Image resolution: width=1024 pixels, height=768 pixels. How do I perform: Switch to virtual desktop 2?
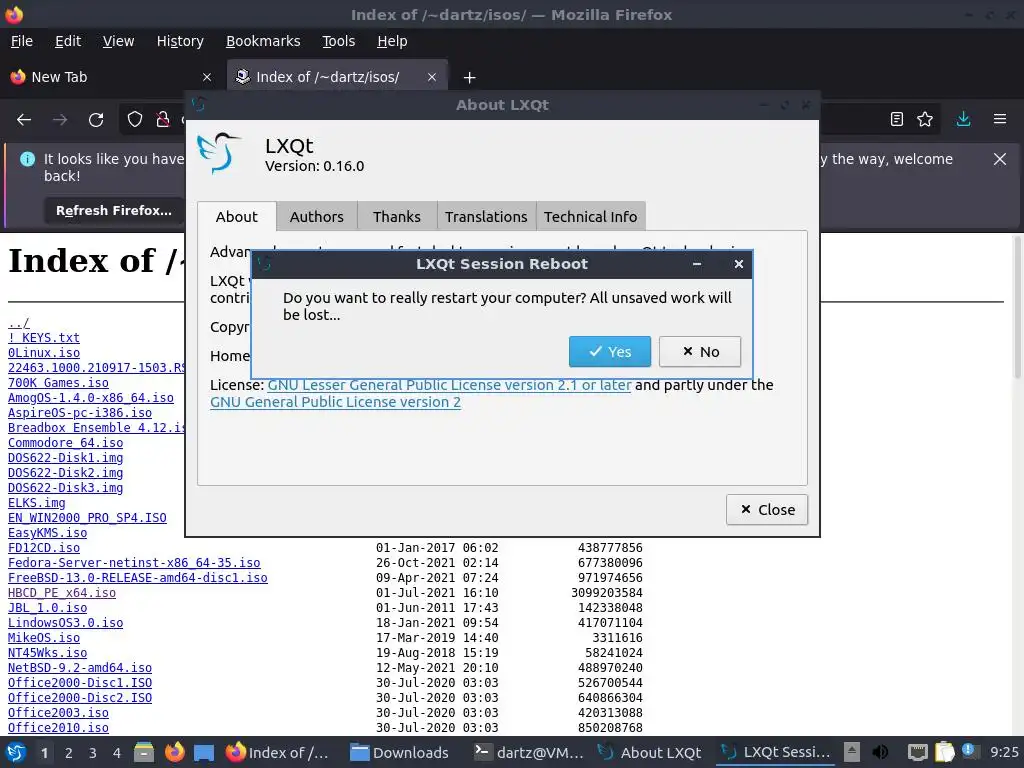point(69,753)
